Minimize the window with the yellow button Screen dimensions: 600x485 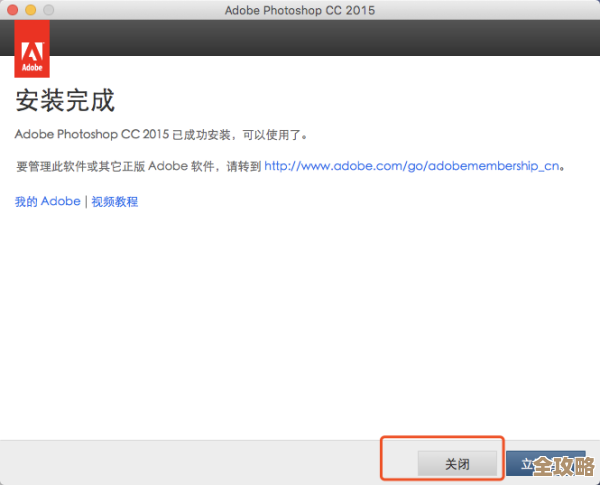pos(31,10)
